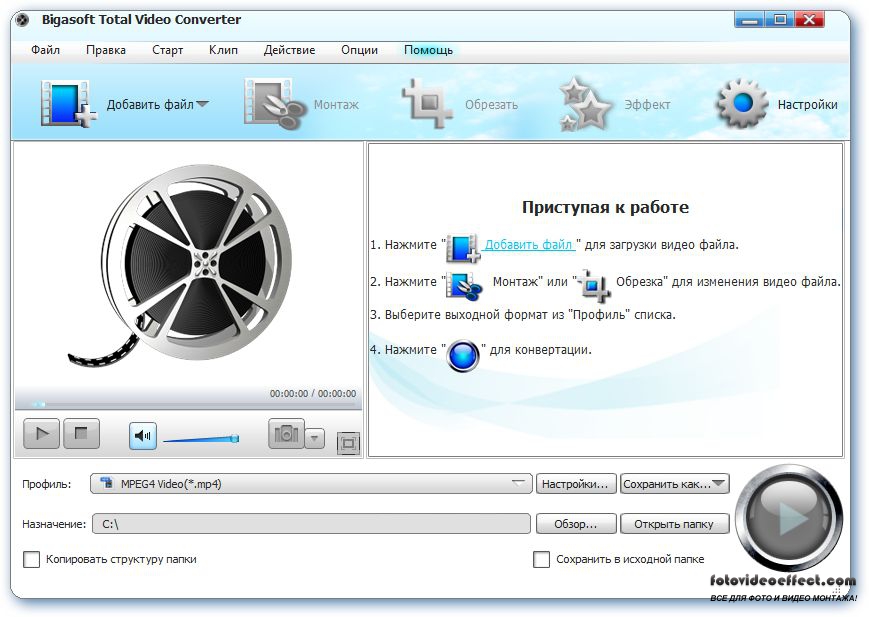The image size is (869, 617).
Task: Open the Добавить файл dropdown arrow
Action: 202,104
